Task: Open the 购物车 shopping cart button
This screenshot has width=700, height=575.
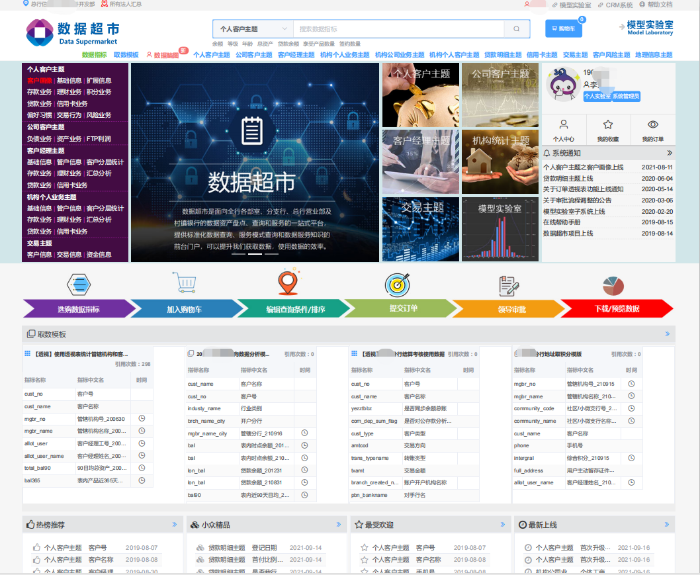Action: pos(563,29)
